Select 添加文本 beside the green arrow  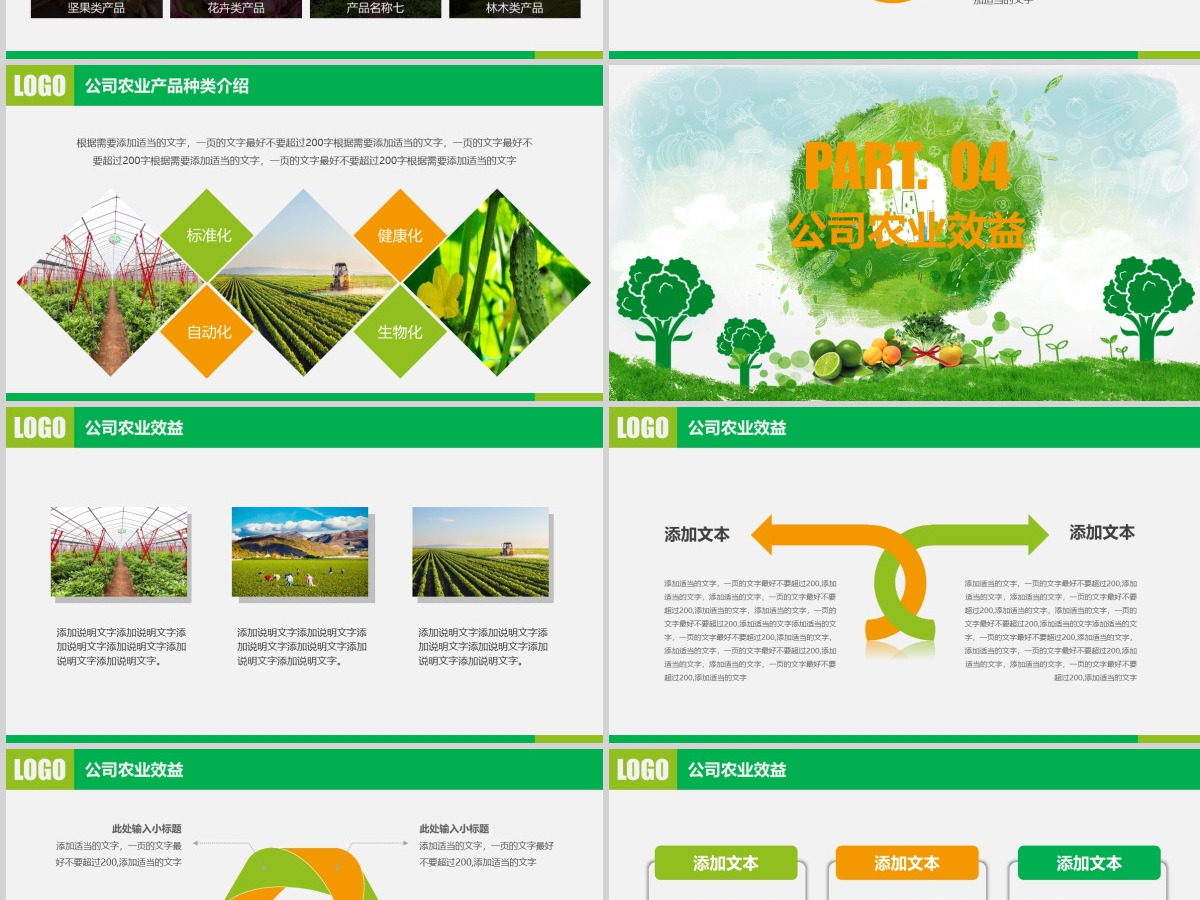tap(1102, 533)
